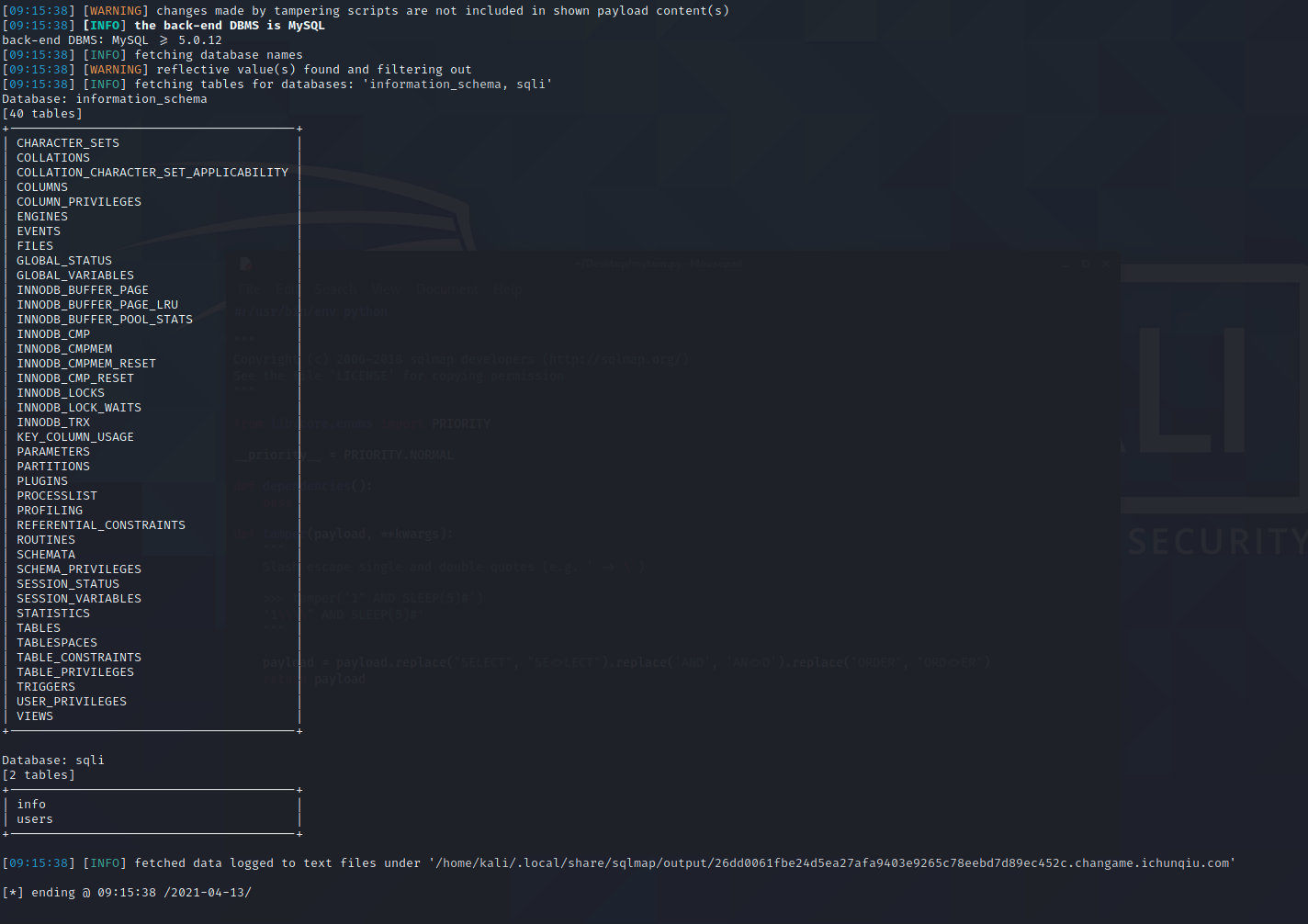The width and height of the screenshot is (1308, 924).
Task: Click GLOBAL_VARIABLES table name
Action: pyautogui.click(x=75, y=276)
